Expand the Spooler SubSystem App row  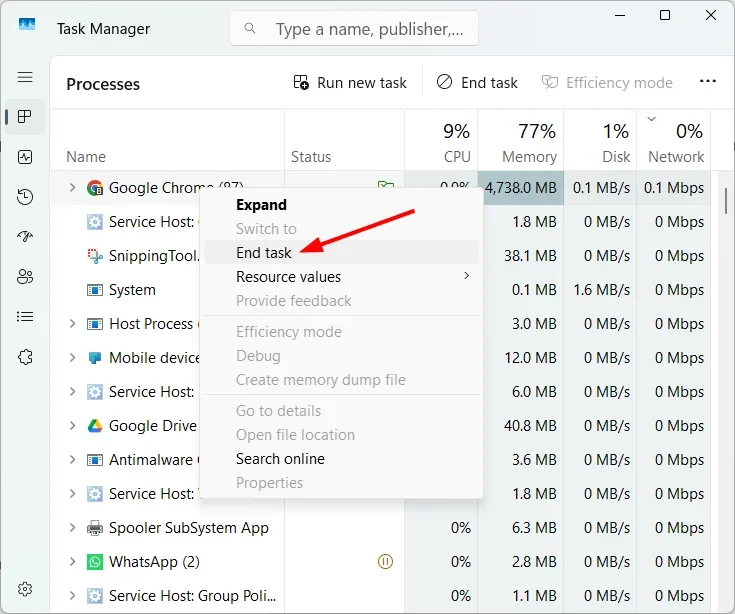[x=72, y=528]
